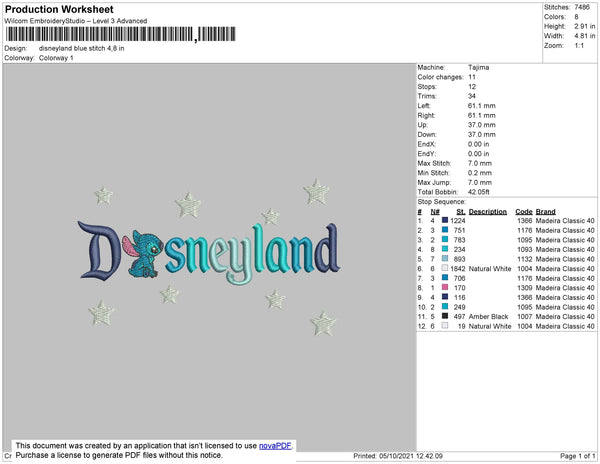Click the light blue swatch beside 893 stitches
The width and height of the screenshot is (600, 464).
(445, 259)
